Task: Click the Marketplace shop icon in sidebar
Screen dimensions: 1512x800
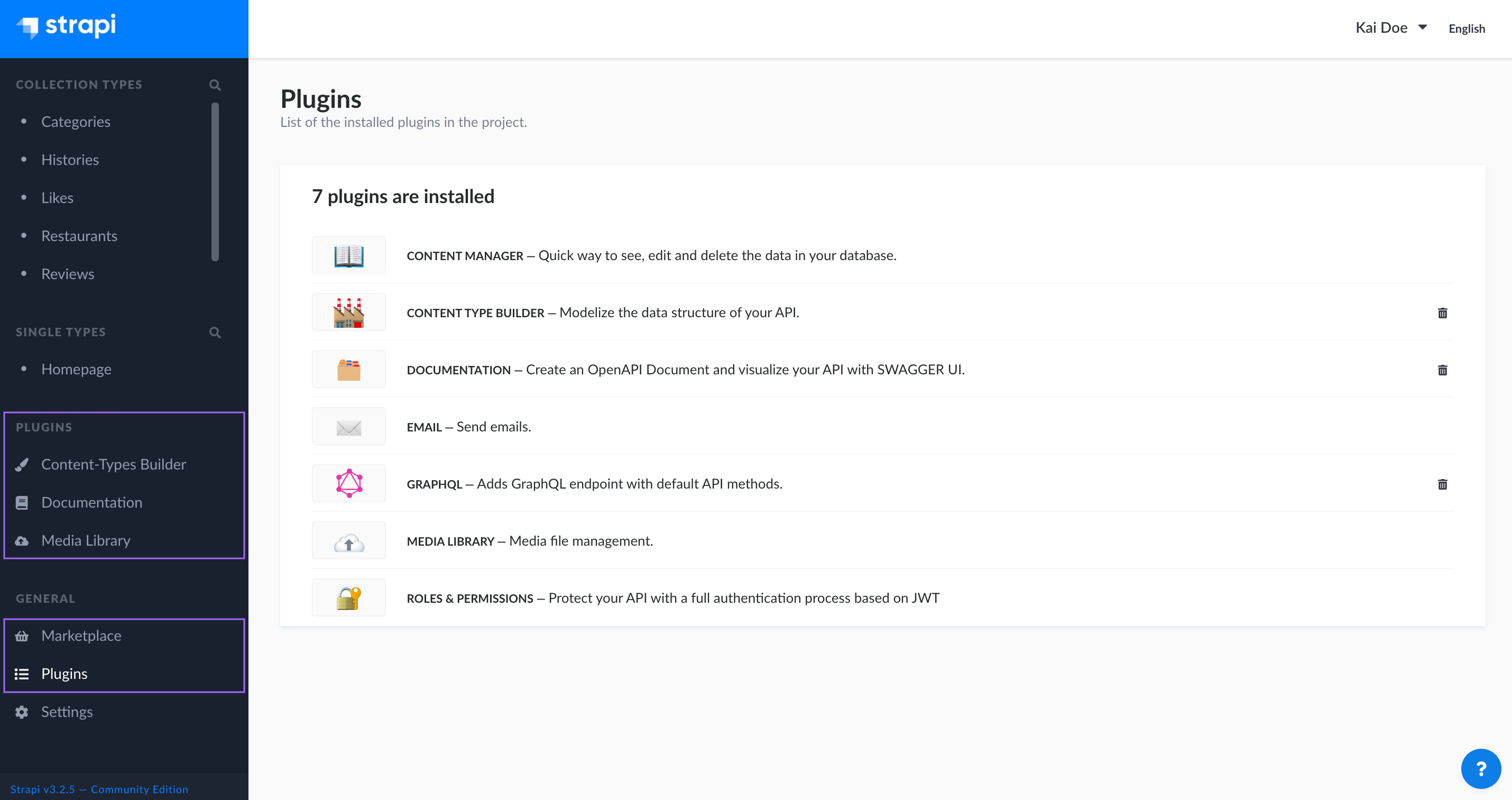Action: (23, 635)
